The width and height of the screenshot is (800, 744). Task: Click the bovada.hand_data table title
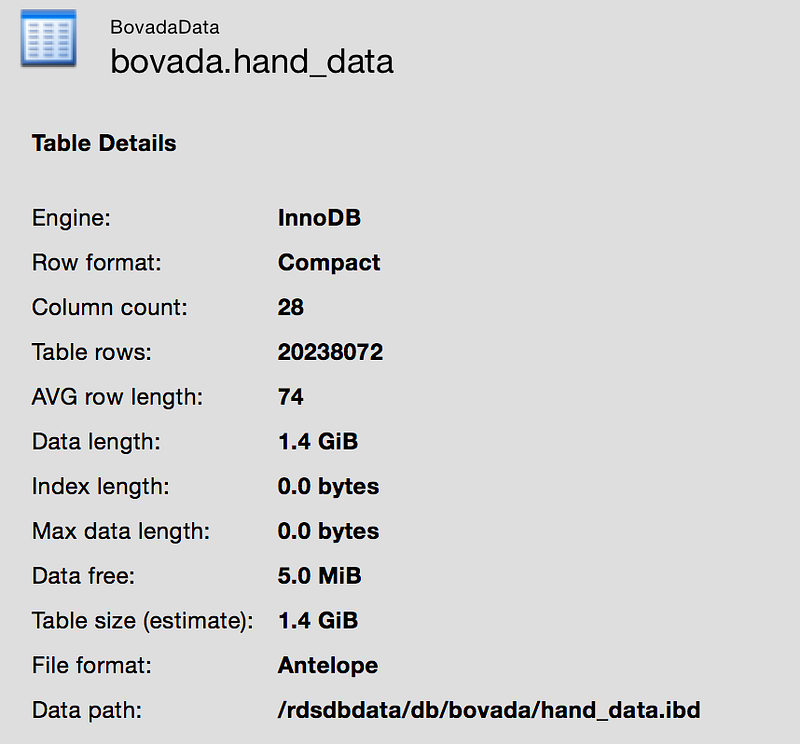(252, 62)
